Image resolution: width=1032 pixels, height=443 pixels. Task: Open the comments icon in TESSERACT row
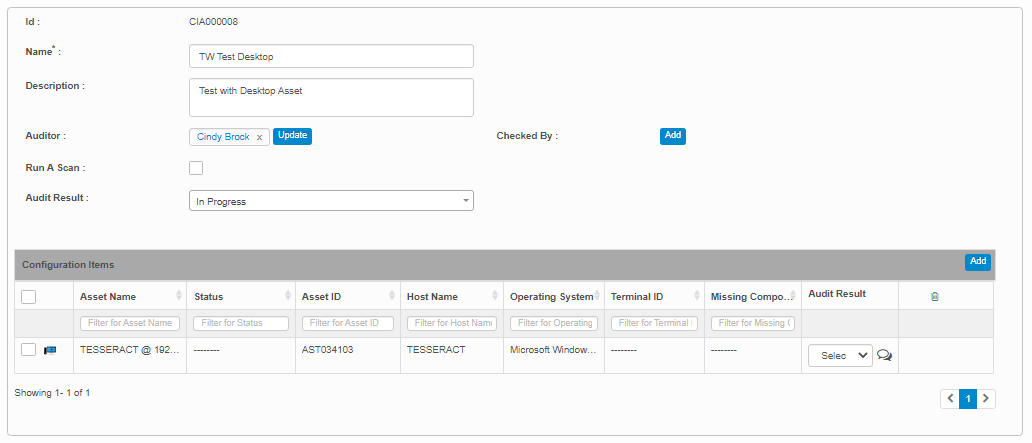tap(884, 355)
